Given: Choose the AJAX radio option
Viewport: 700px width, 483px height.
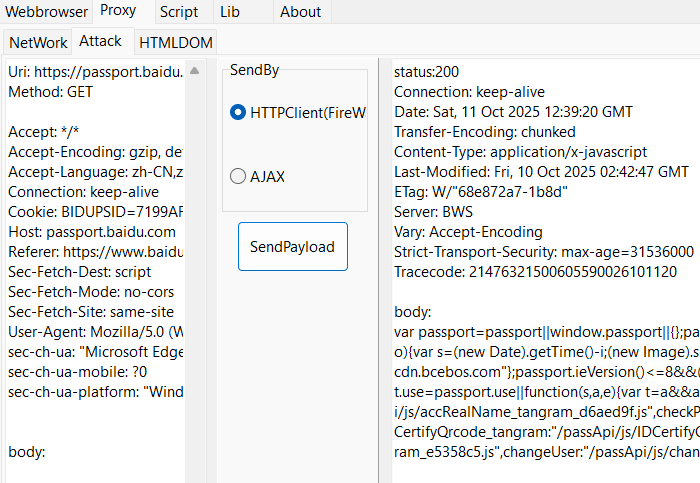Looking at the screenshot, I should tap(238, 176).
